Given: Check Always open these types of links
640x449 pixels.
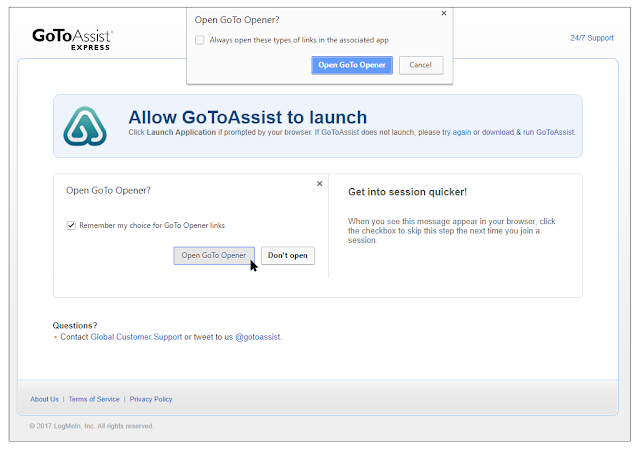Looking at the screenshot, I should (200, 40).
